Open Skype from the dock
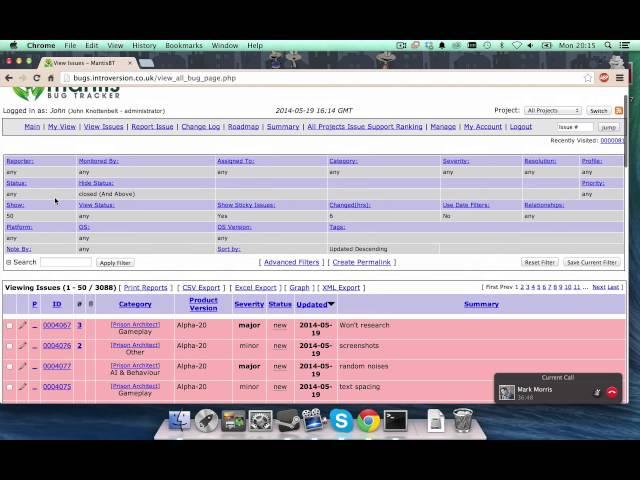The width and height of the screenshot is (640, 480). (341, 420)
